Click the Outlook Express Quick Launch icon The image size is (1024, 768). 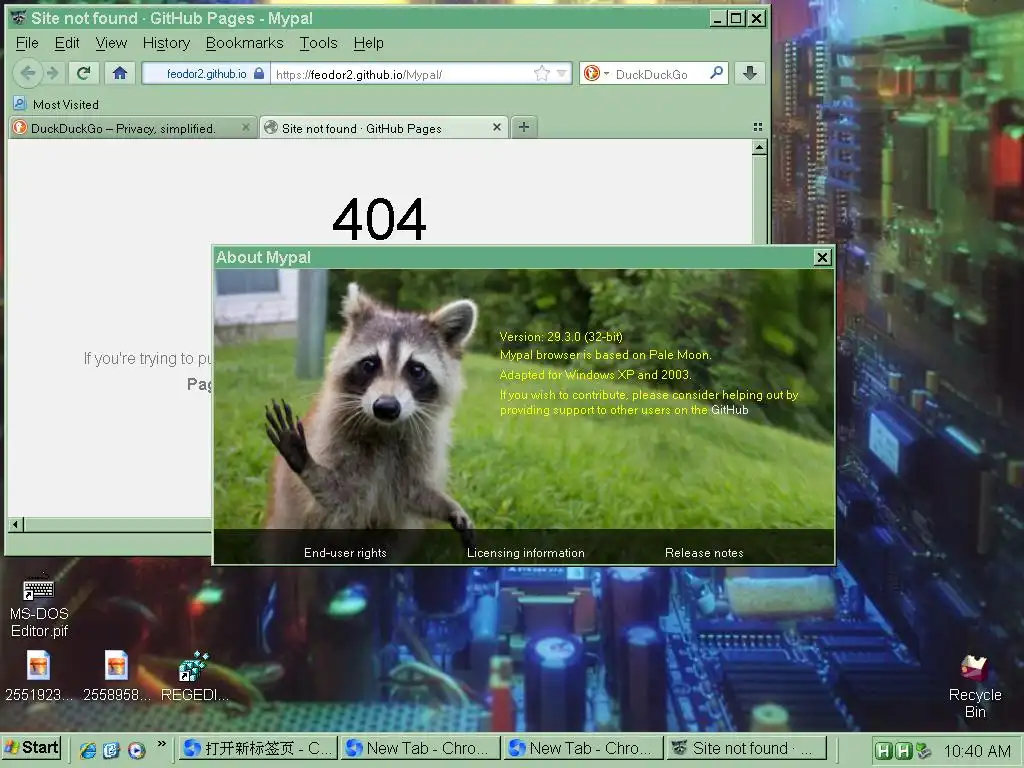pyautogui.click(x=112, y=750)
